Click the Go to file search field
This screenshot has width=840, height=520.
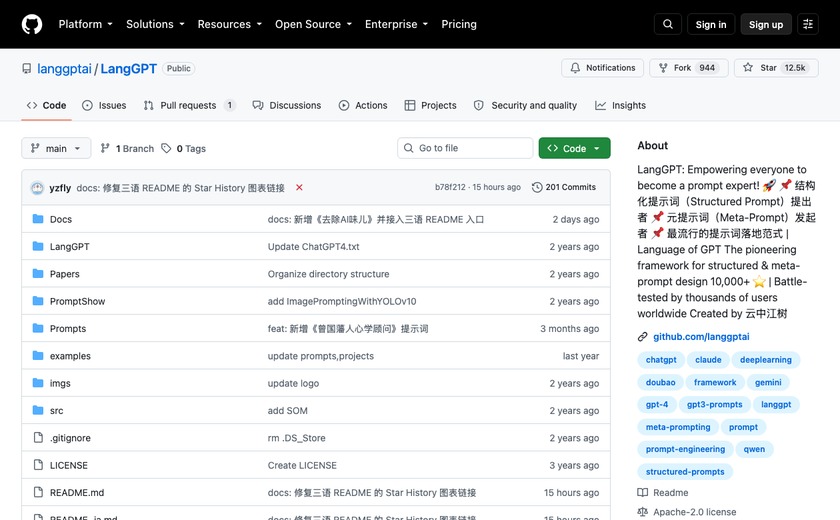point(465,148)
